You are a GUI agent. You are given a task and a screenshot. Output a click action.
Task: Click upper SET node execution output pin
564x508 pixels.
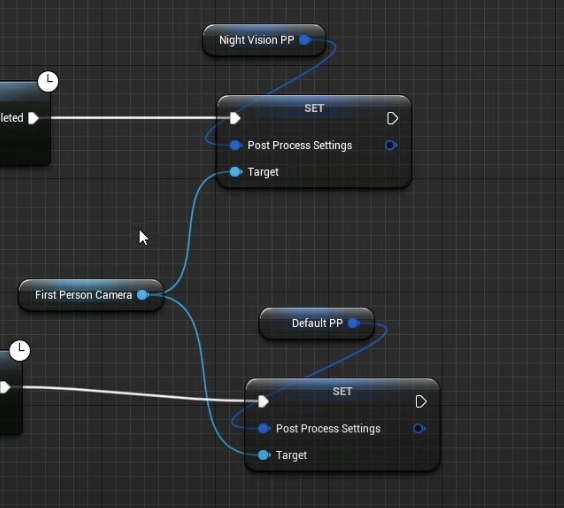click(392, 118)
